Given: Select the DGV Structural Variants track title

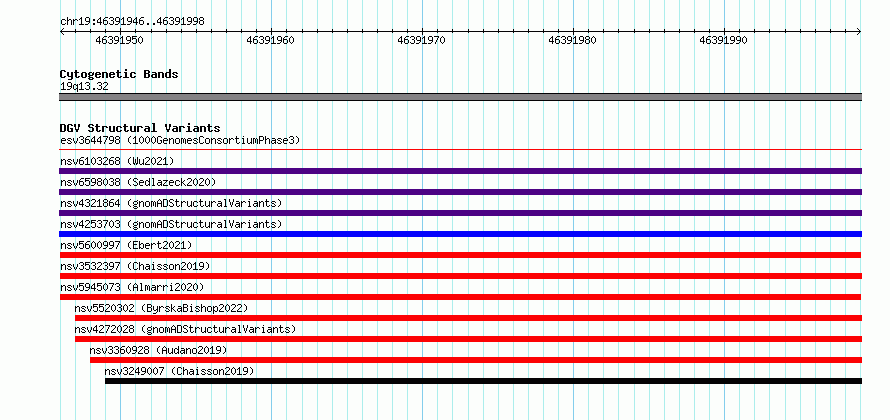Looking at the screenshot, I should click(140, 128).
